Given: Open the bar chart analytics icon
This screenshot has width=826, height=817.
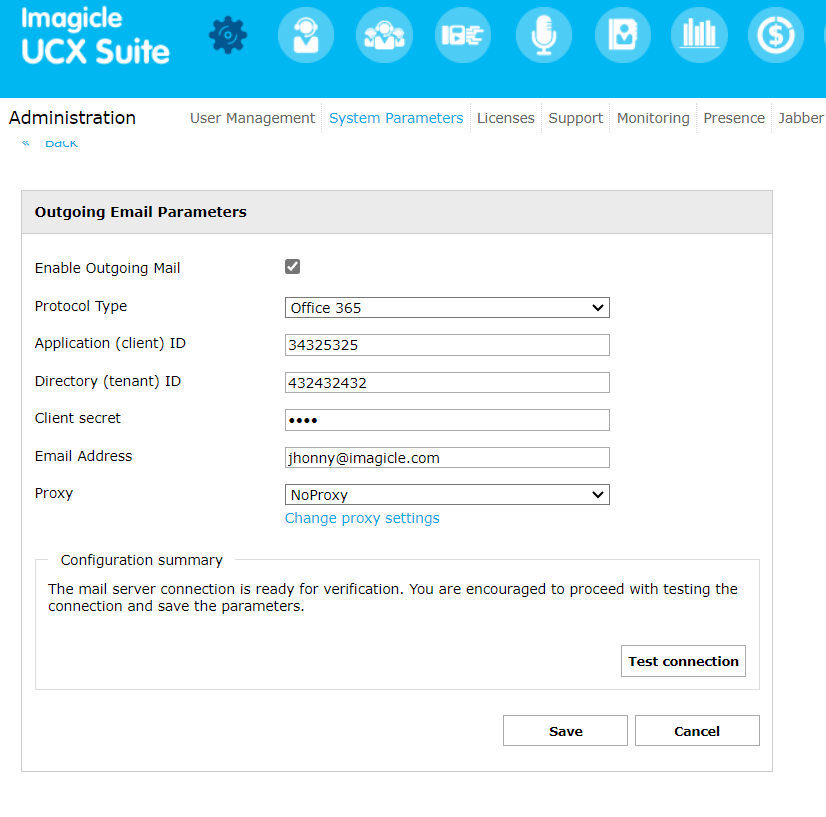Looking at the screenshot, I should [699, 36].
